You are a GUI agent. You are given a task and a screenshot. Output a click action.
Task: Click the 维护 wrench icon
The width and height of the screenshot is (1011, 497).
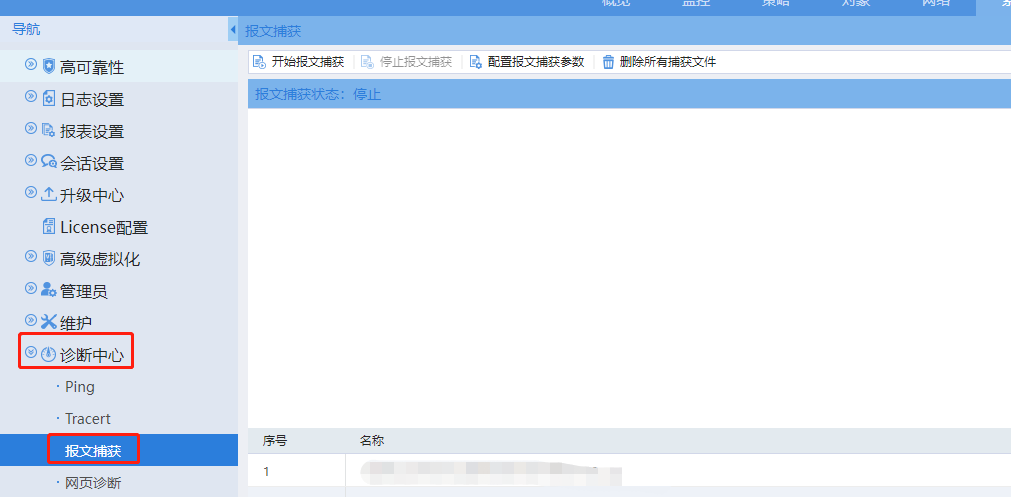point(49,321)
